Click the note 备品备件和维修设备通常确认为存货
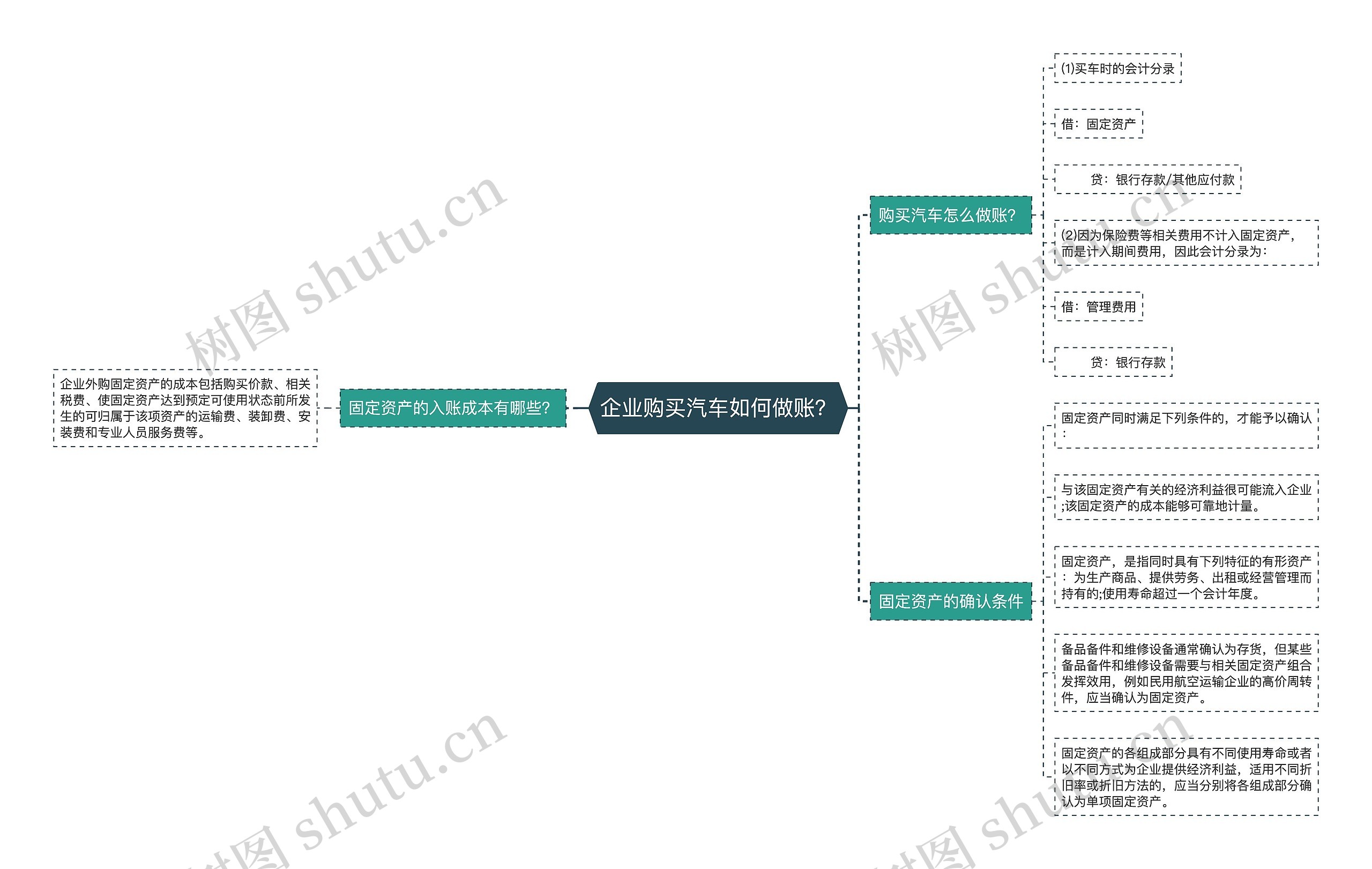This screenshot has width=1372, height=869. coord(1186,673)
